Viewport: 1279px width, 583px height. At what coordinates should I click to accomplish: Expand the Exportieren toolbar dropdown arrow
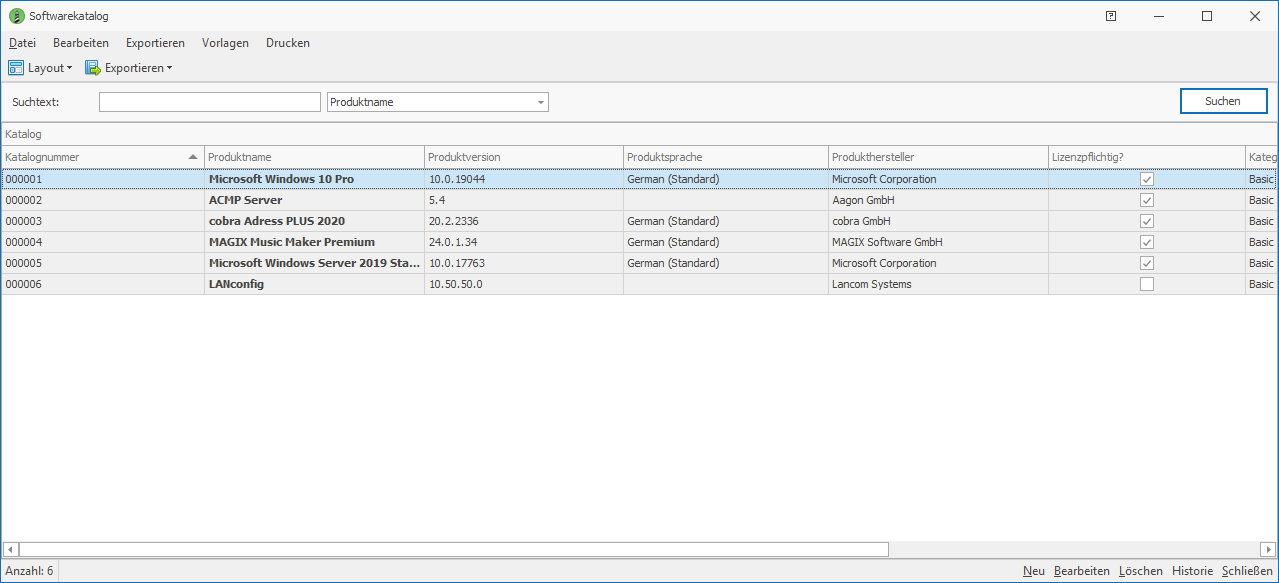[169, 68]
